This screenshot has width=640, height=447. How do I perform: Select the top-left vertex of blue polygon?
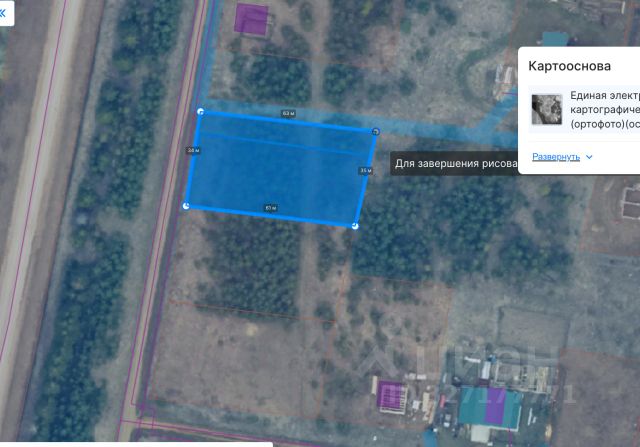tap(200, 111)
